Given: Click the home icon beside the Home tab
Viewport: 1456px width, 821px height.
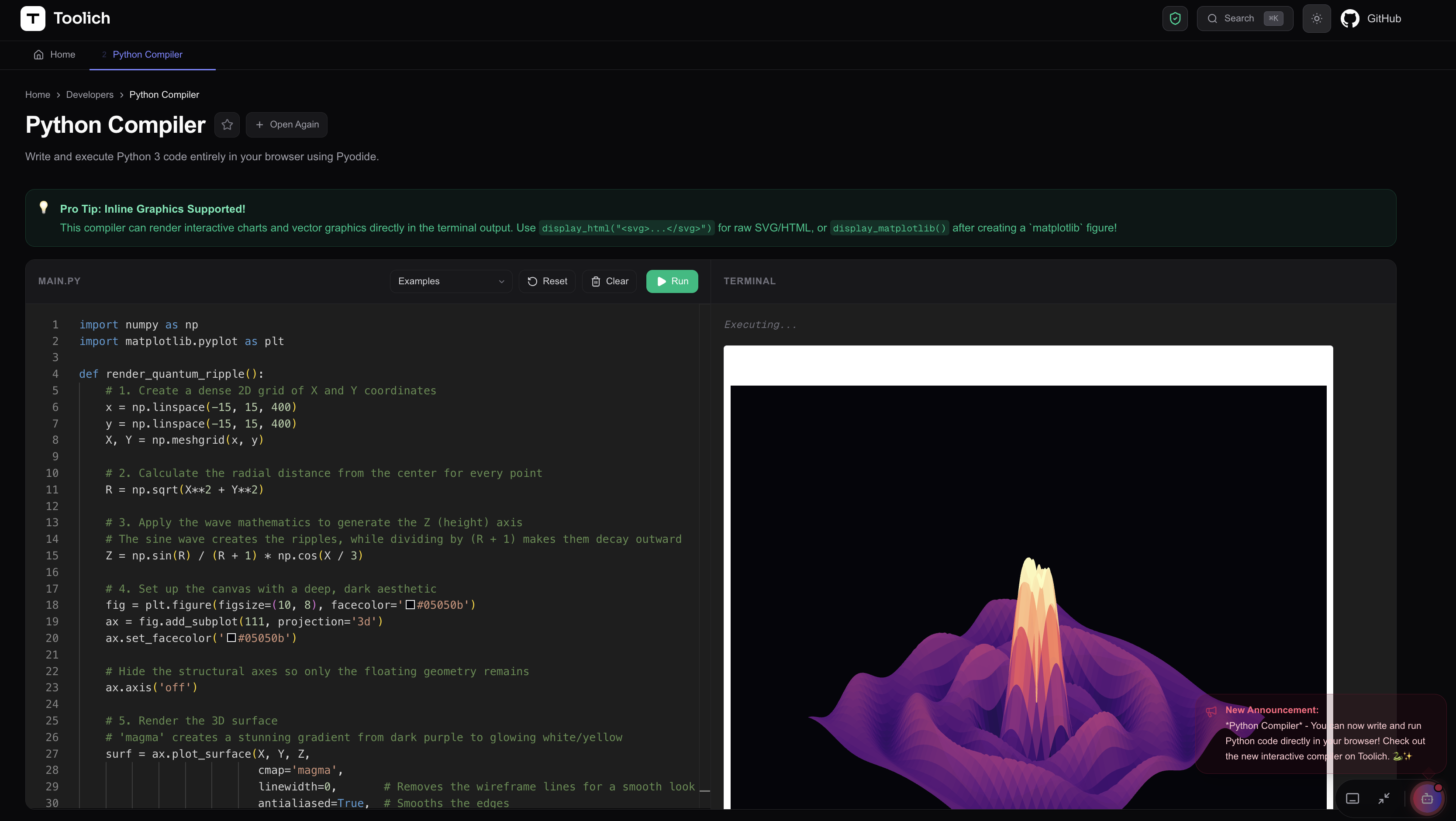Looking at the screenshot, I should [x=38, y=55].
